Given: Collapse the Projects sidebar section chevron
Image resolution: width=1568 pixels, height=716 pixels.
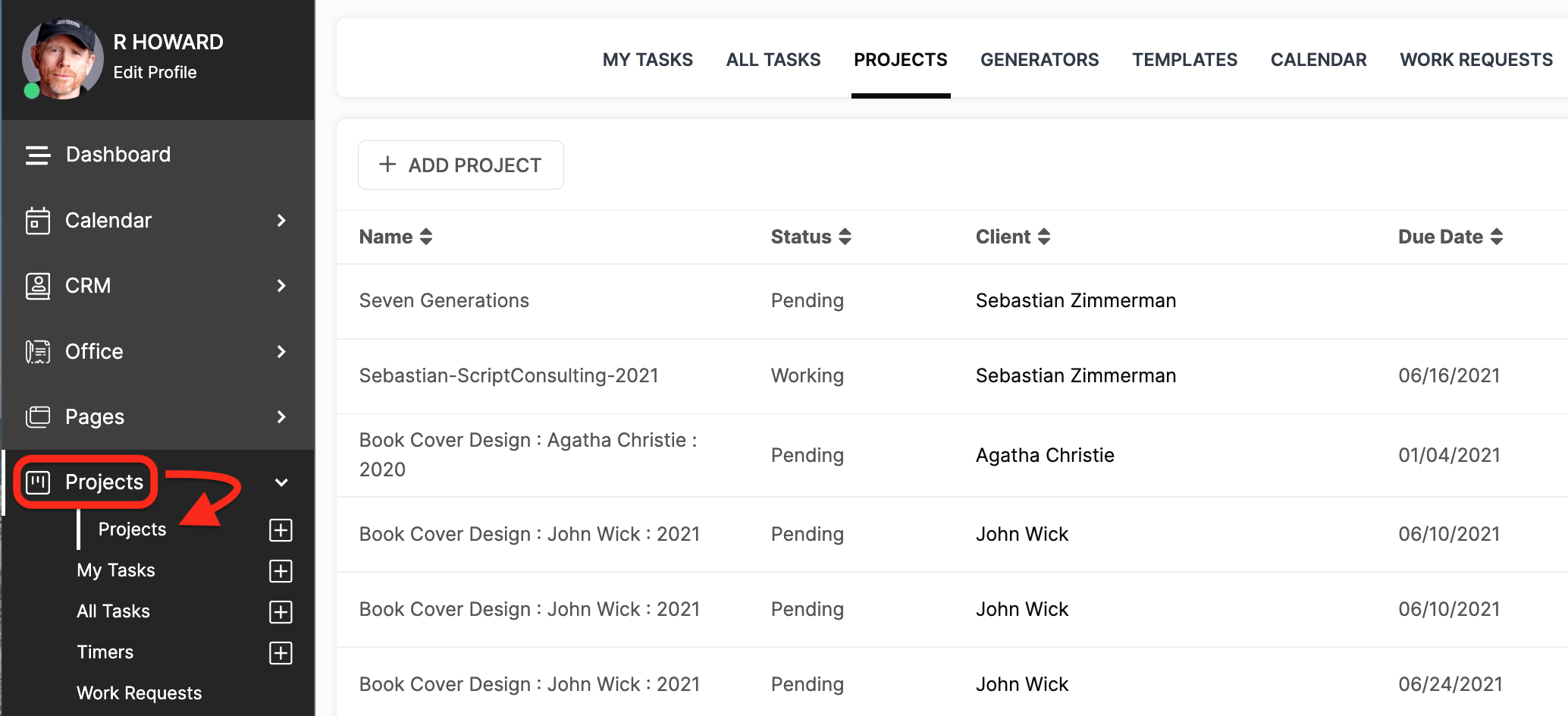Looking at the screenshot, I should [x=281, y=482].
